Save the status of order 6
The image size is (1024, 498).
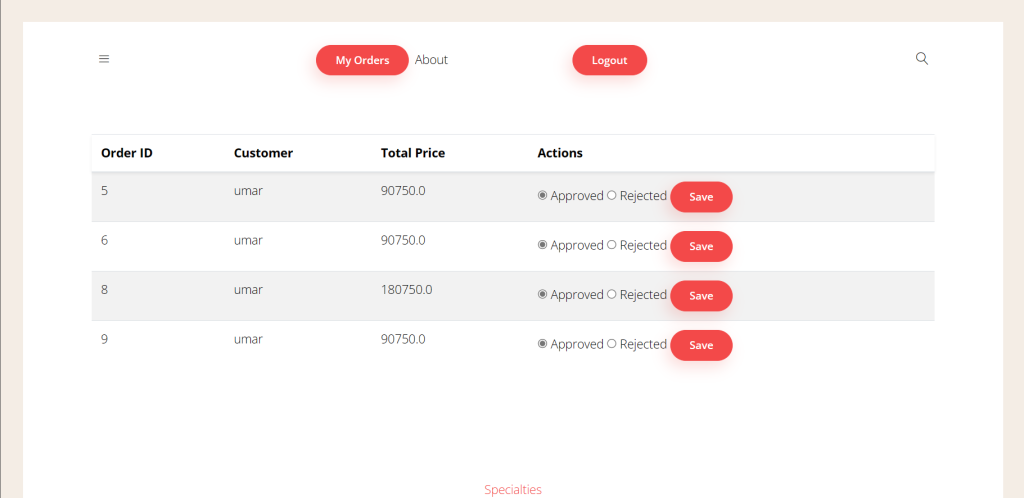701,247
